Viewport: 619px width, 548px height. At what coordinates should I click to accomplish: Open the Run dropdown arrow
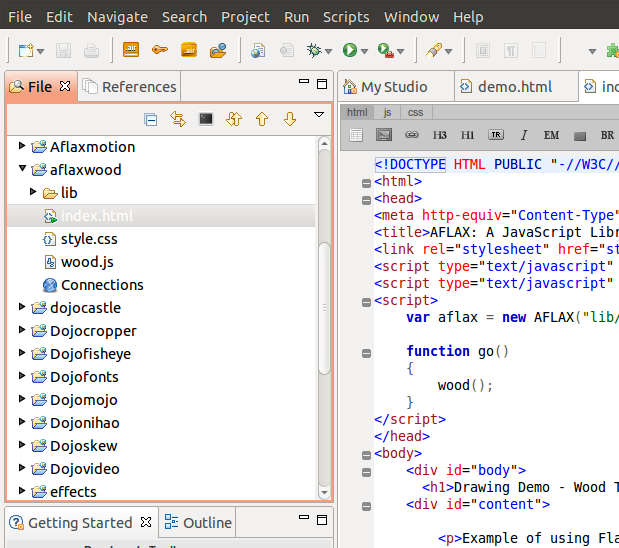364,51
